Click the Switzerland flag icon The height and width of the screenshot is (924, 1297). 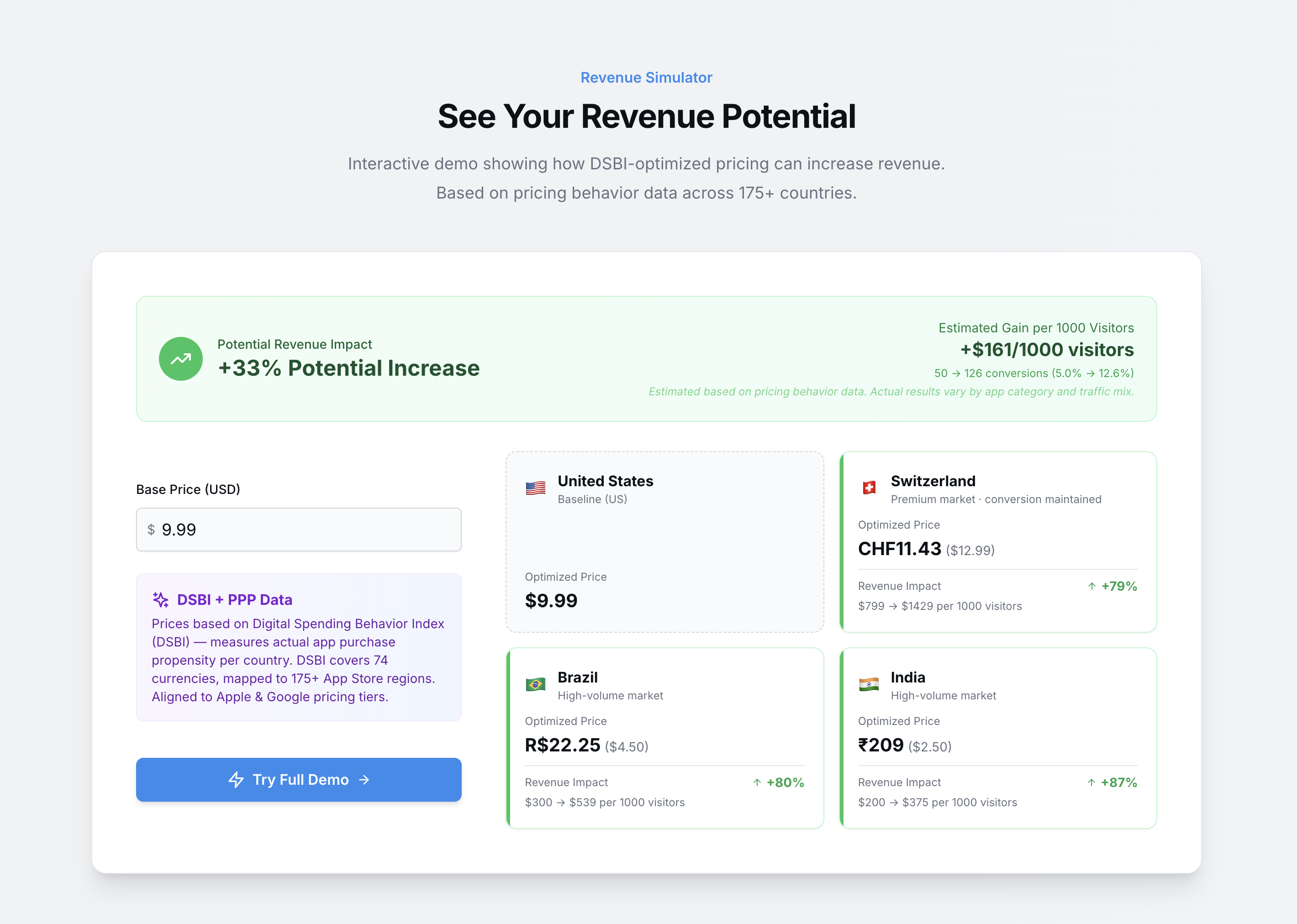click(x=869, y=488)
